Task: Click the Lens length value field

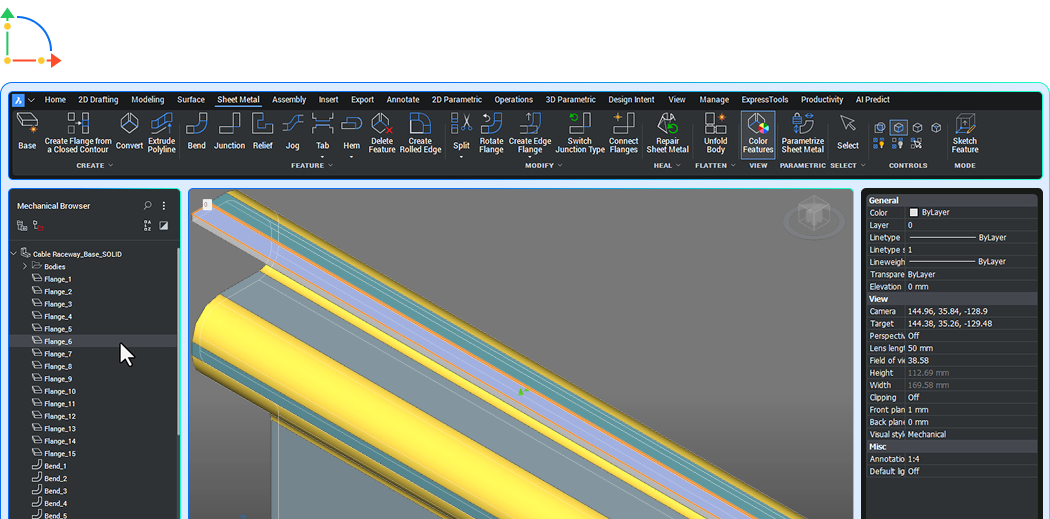Action: click(971, 348)
